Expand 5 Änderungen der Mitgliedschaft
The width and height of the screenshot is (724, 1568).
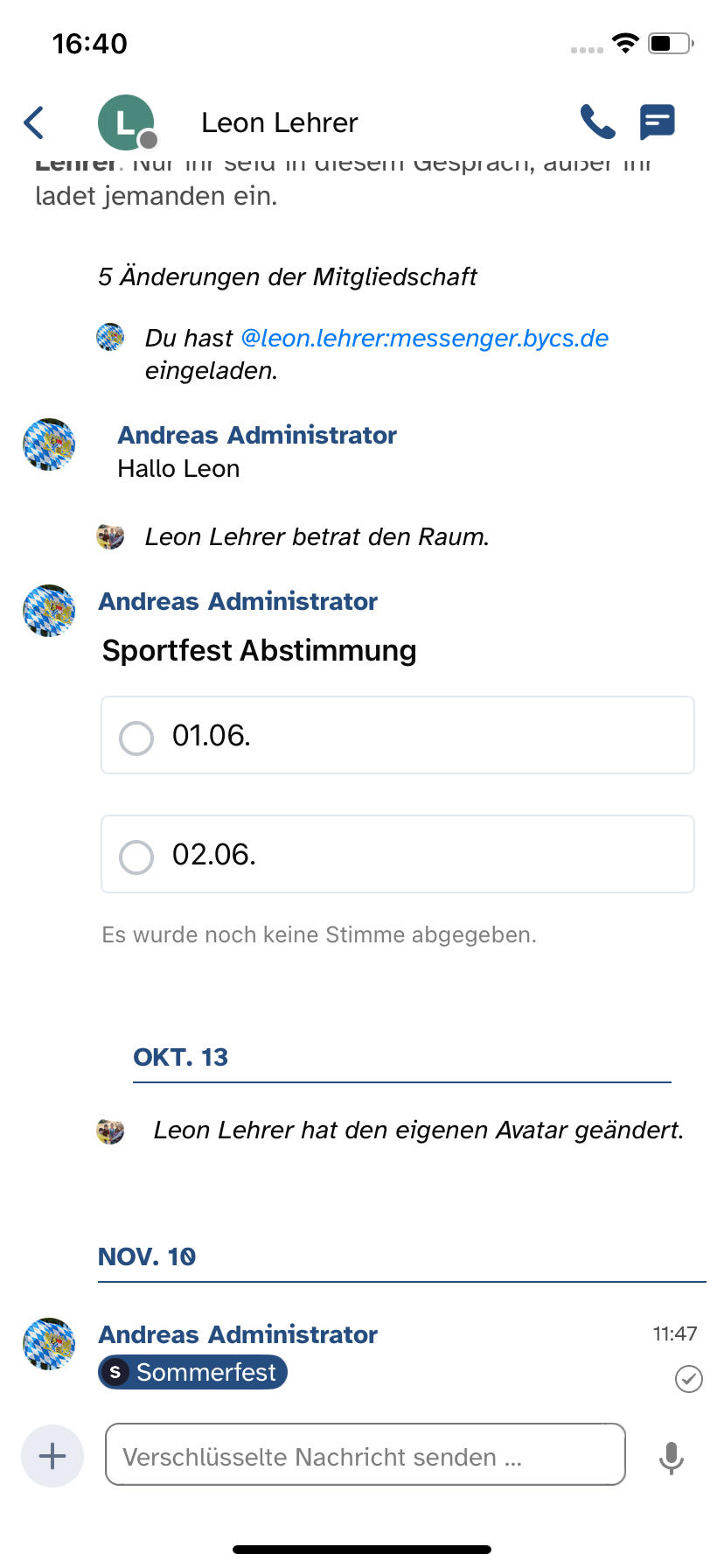pyautogui.click(x=287, y=277)
